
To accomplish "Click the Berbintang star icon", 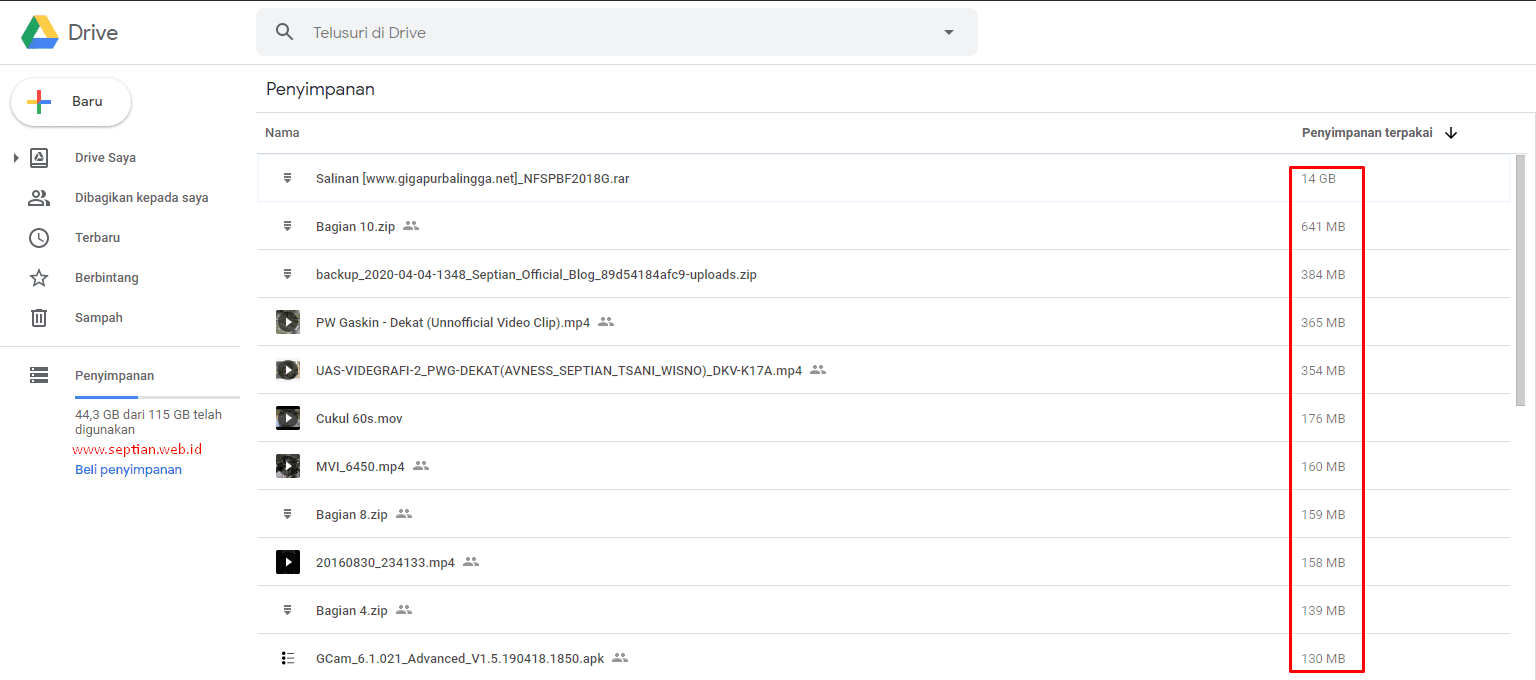I will [x=38, y=277].
